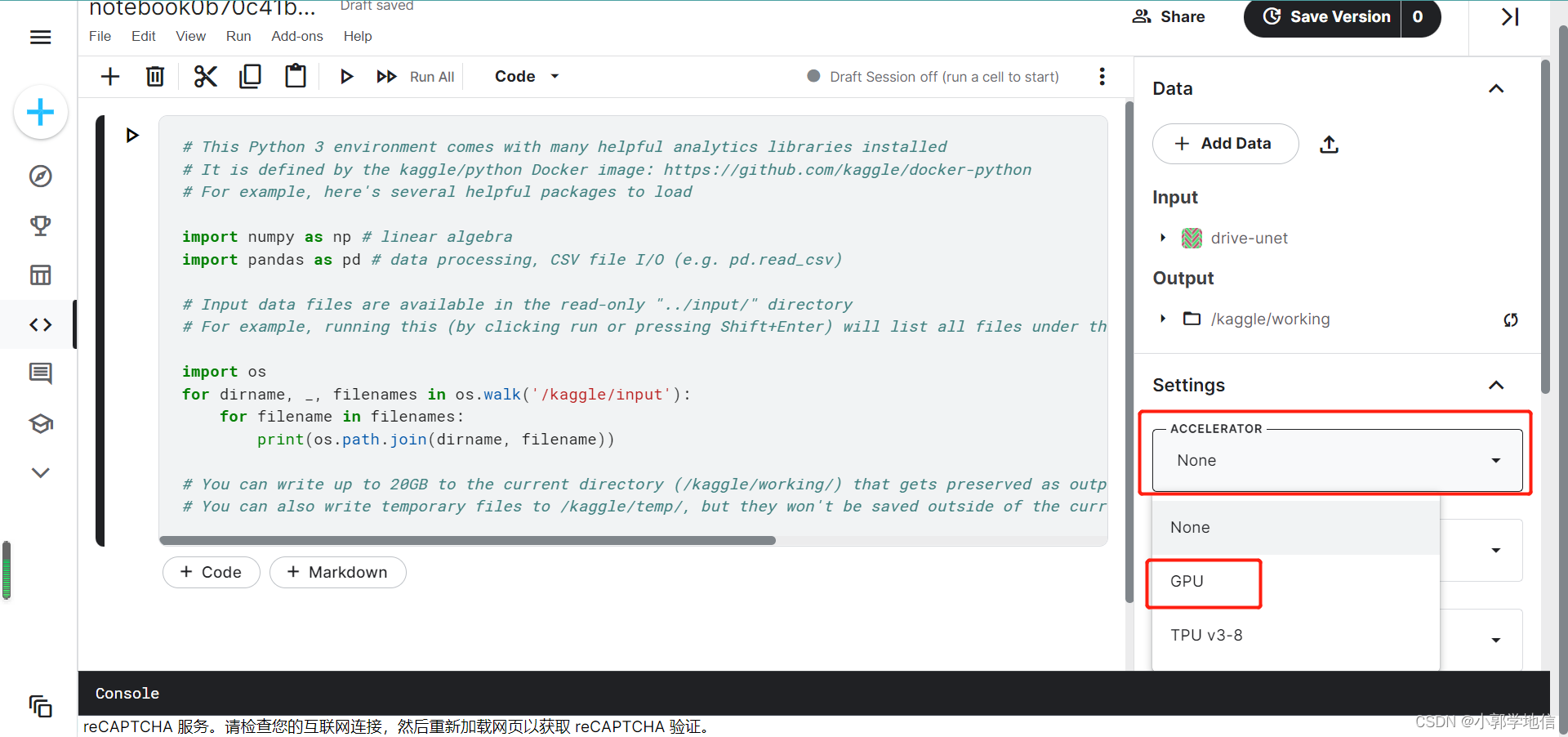
Task: Open Code brackets icon in sidebar
Action: (40, 324)
